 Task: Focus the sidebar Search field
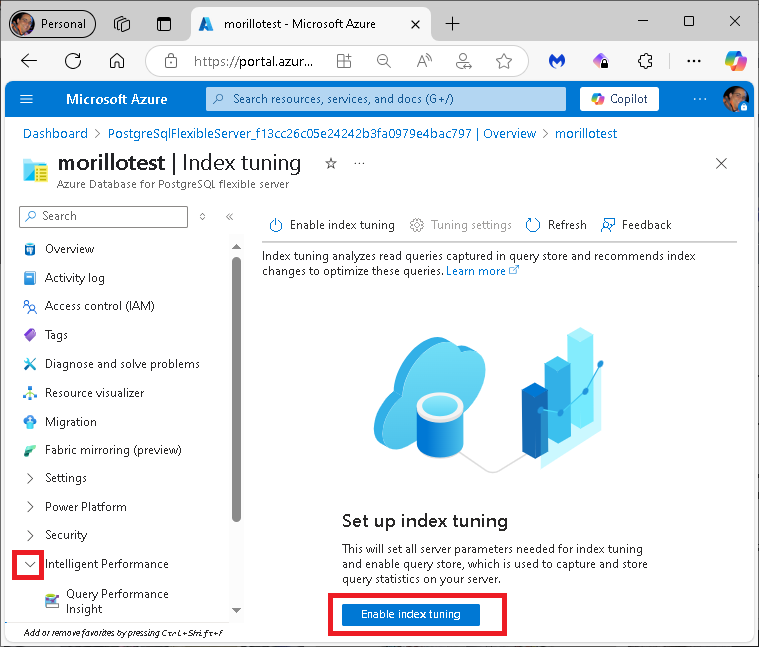point(104,216)
